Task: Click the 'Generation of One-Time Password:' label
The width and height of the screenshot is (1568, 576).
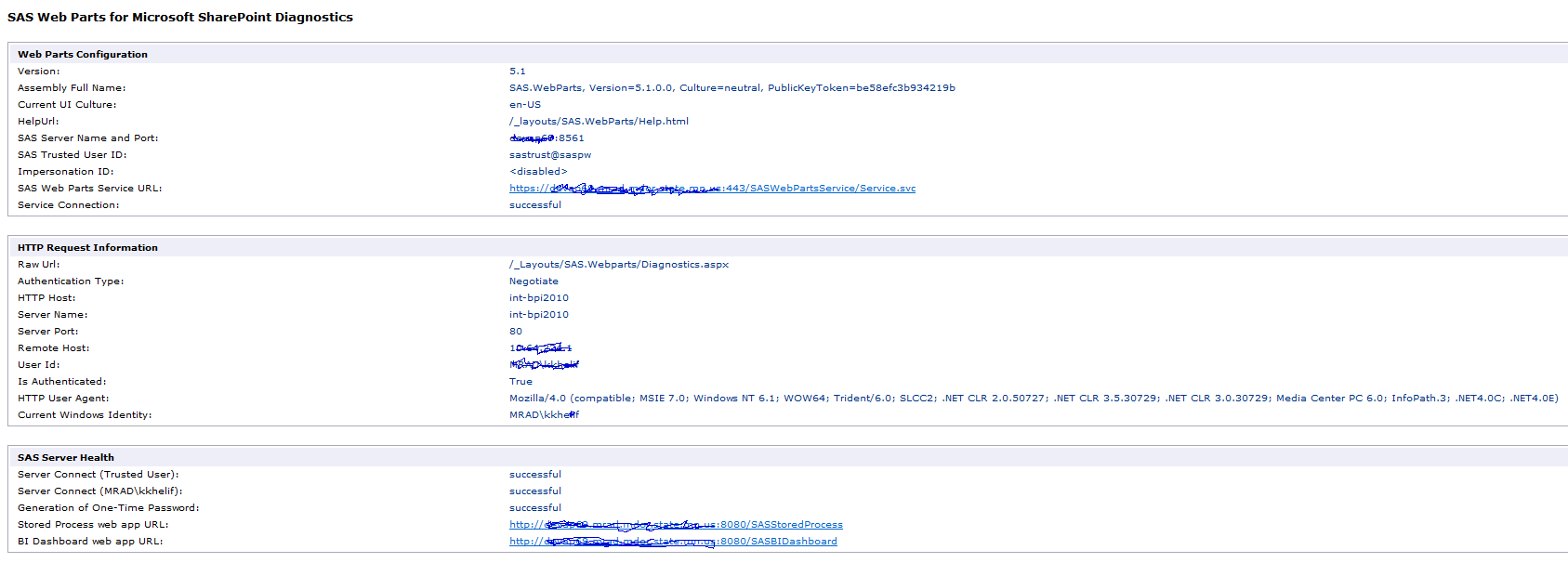Action: pyautogui.click(x=108, y=508)
